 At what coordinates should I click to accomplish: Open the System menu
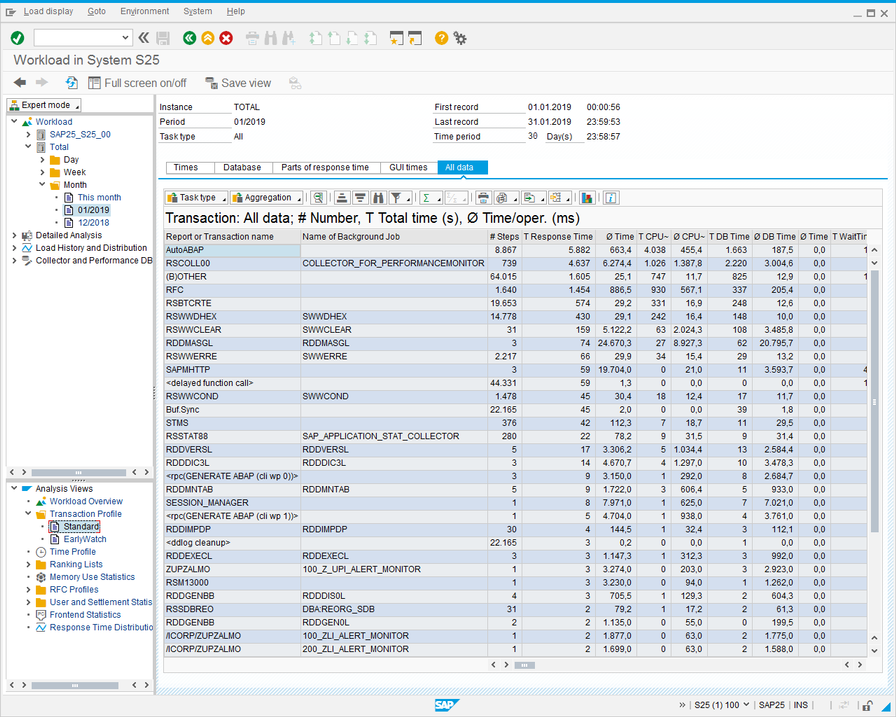pos(198,11)
